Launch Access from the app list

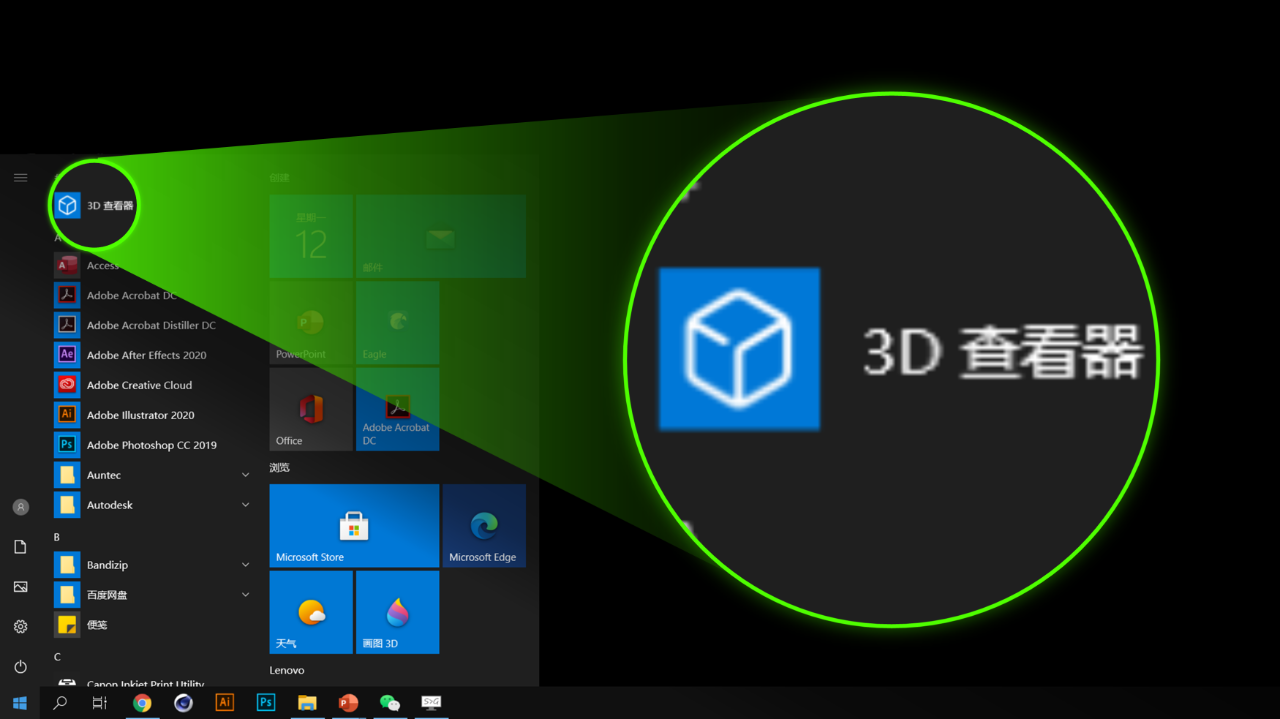click(154, 265)
